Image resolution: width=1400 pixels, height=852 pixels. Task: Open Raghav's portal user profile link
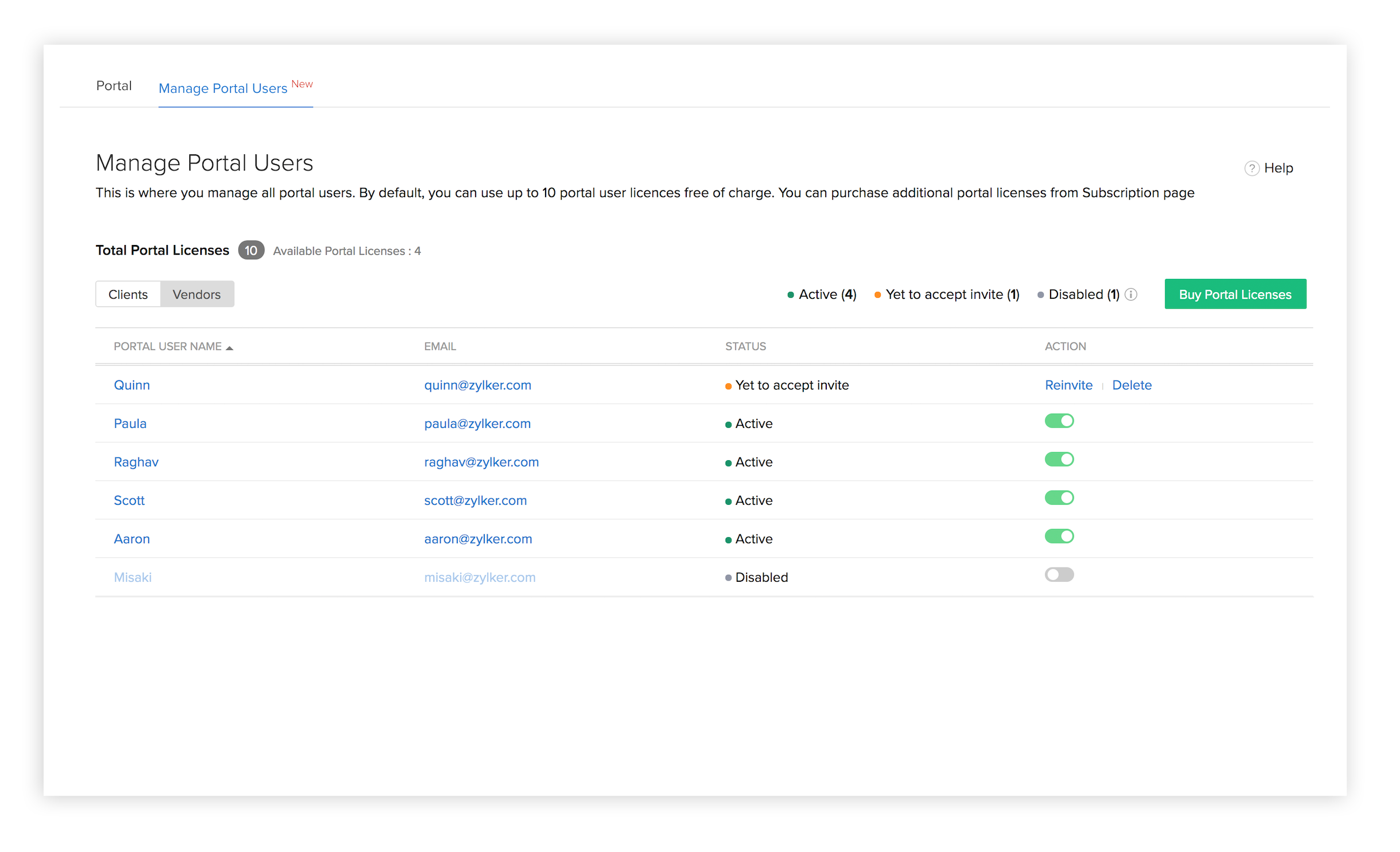136,462
